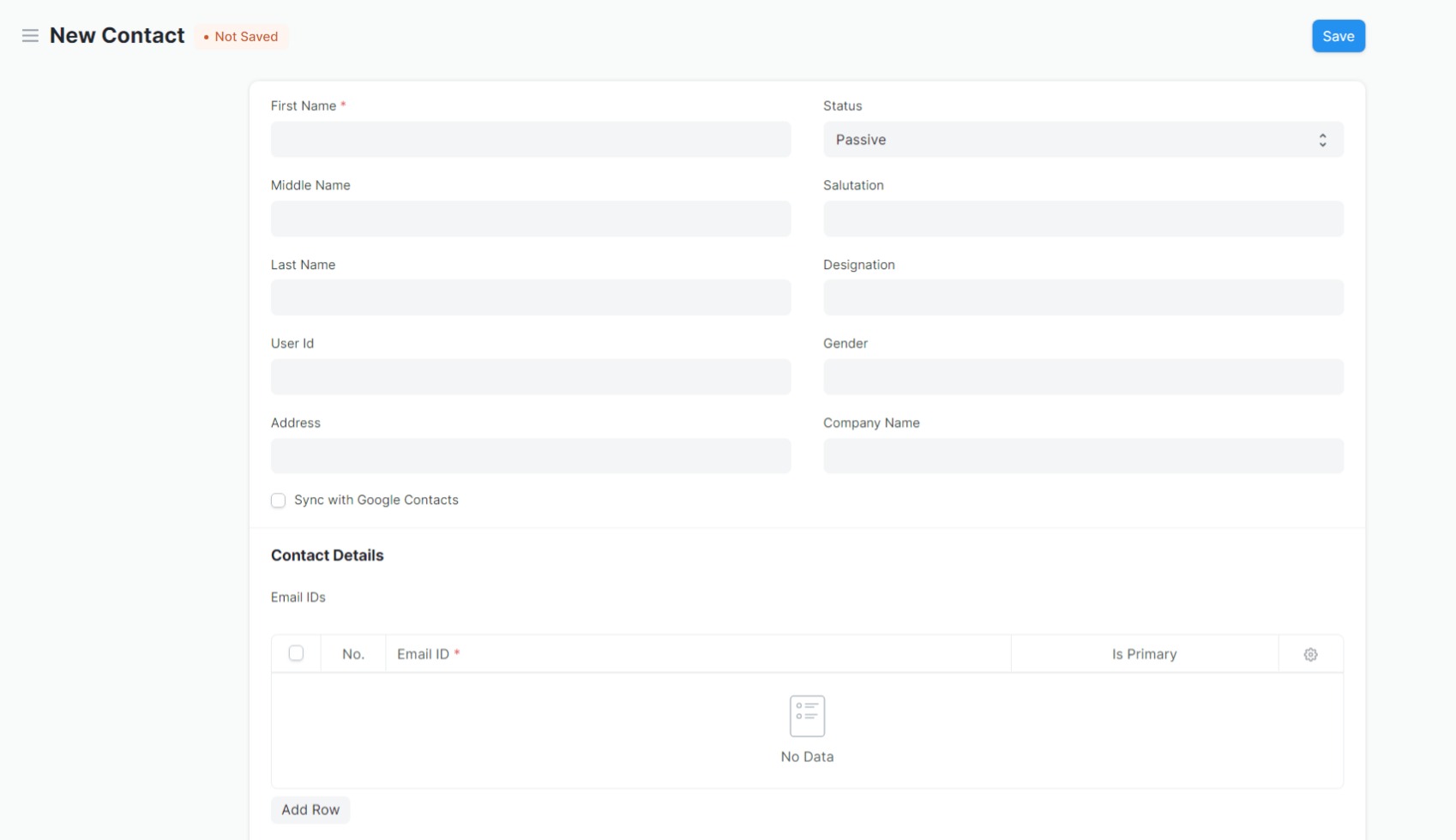The image size is (1456, 840).
Task: Open the Salutation link field
Action: point(1082,219)
